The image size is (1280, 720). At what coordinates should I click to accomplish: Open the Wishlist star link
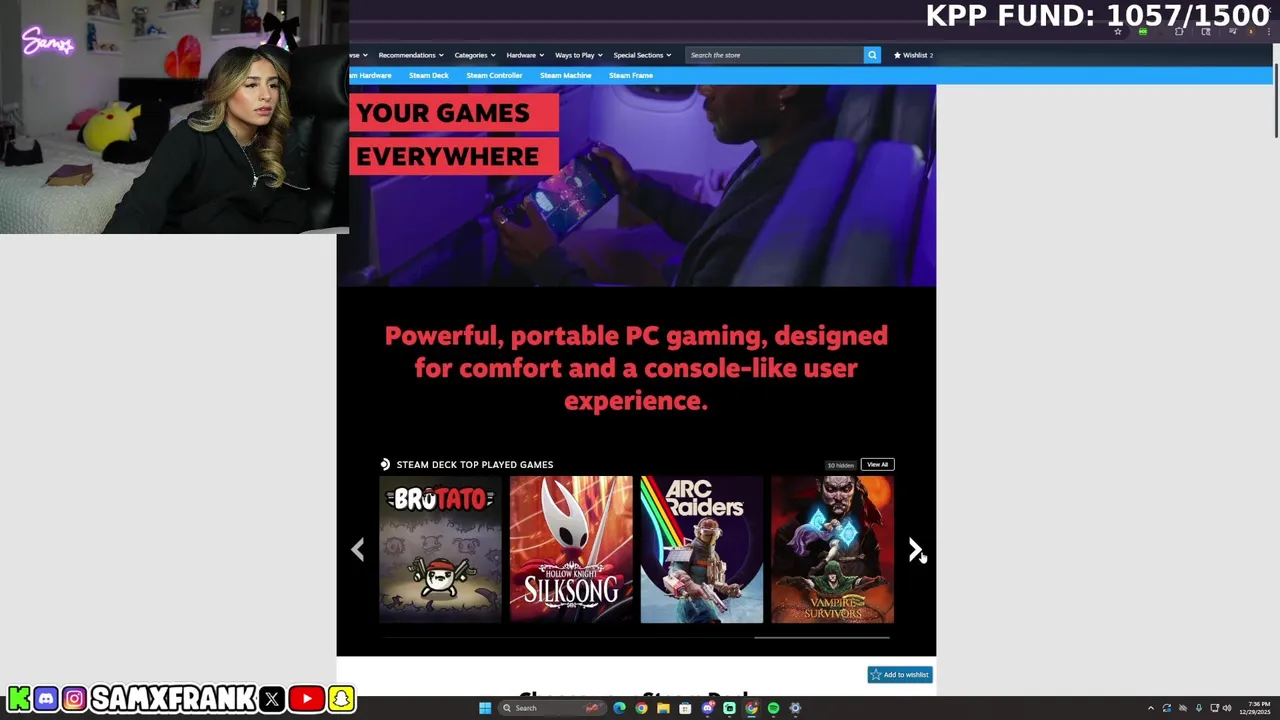pos(913,55)
